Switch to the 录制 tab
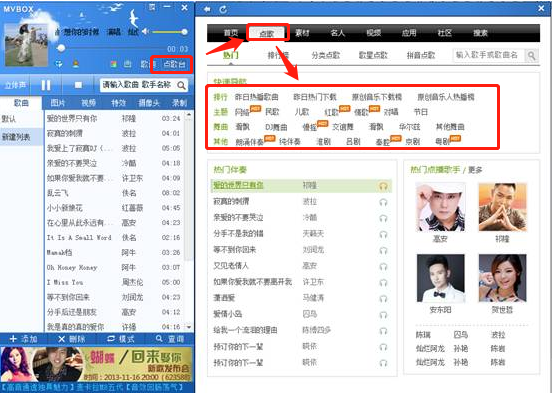The image size is (553, 395). [179, 103]
